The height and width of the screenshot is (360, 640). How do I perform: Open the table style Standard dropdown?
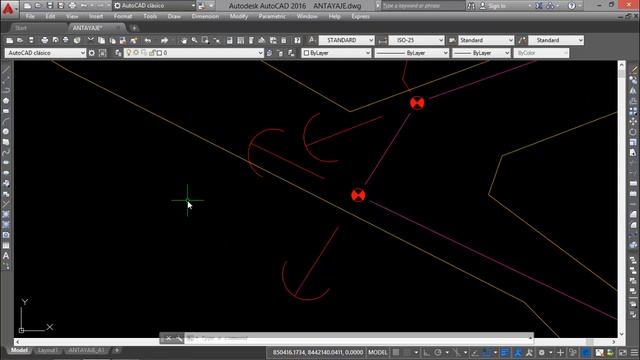pos(486,40)
